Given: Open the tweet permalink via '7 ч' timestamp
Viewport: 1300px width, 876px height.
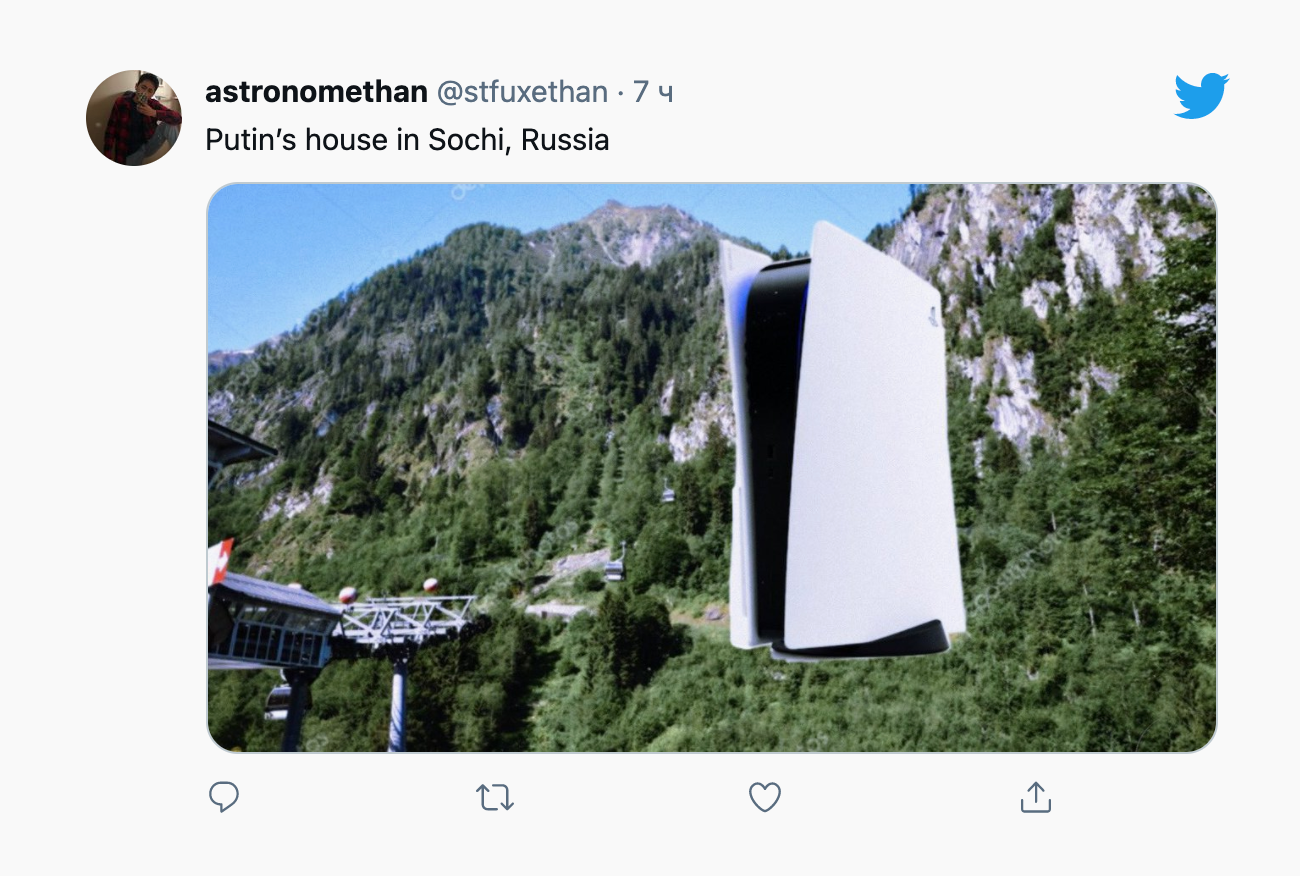Looking at the screenshot, I should point(653,92).
